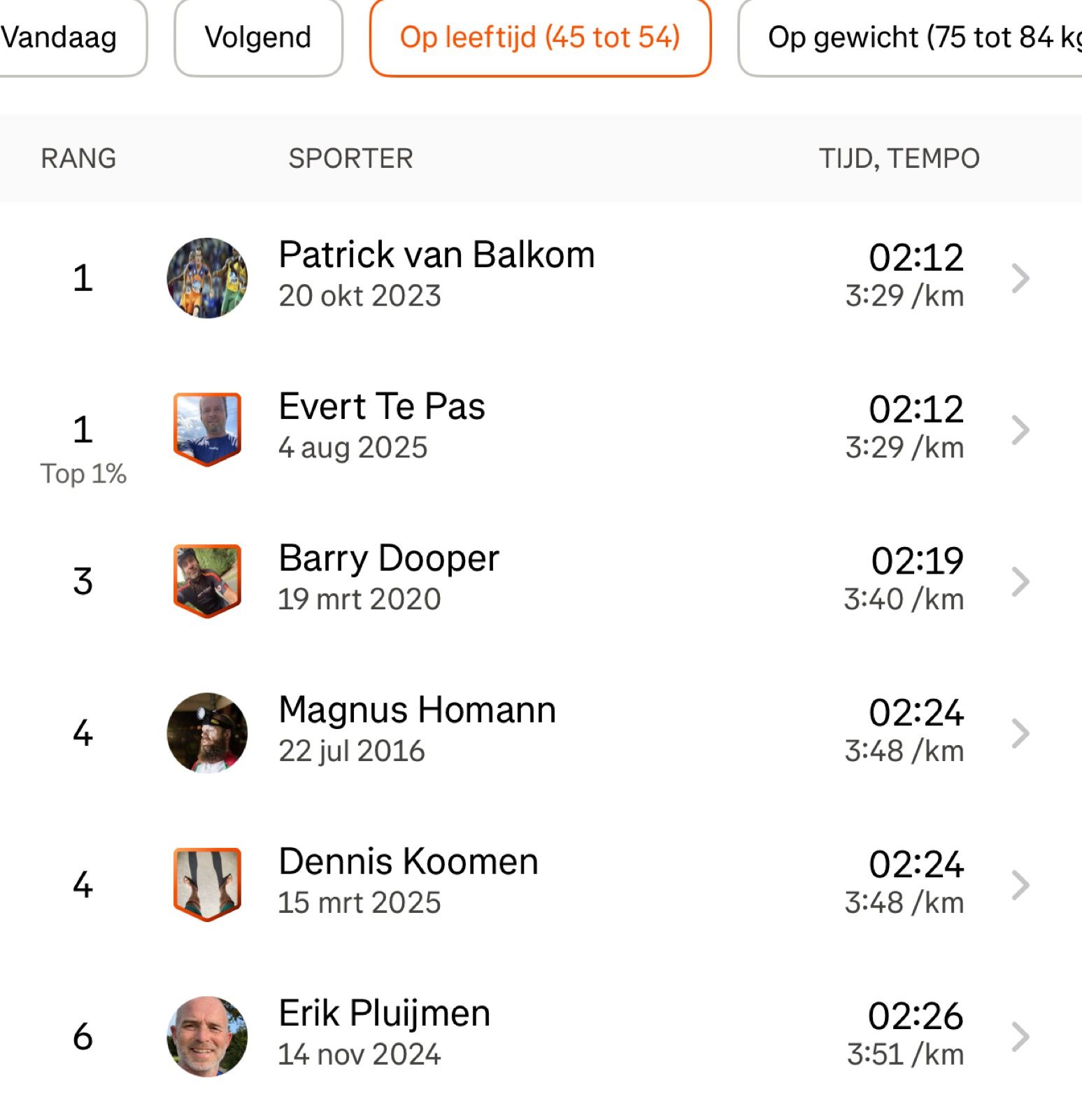This screenshot has height=1120, width=1082.
Task: Open Erik Pluijmen's 02:26 effort arrow
Action: 1021,1037
